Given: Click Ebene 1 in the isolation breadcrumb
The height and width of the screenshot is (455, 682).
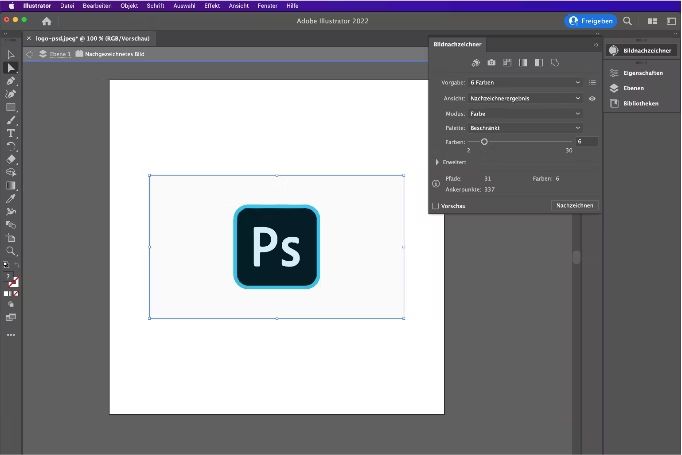Looking at the screenshot, I should [x=60, y=54].
